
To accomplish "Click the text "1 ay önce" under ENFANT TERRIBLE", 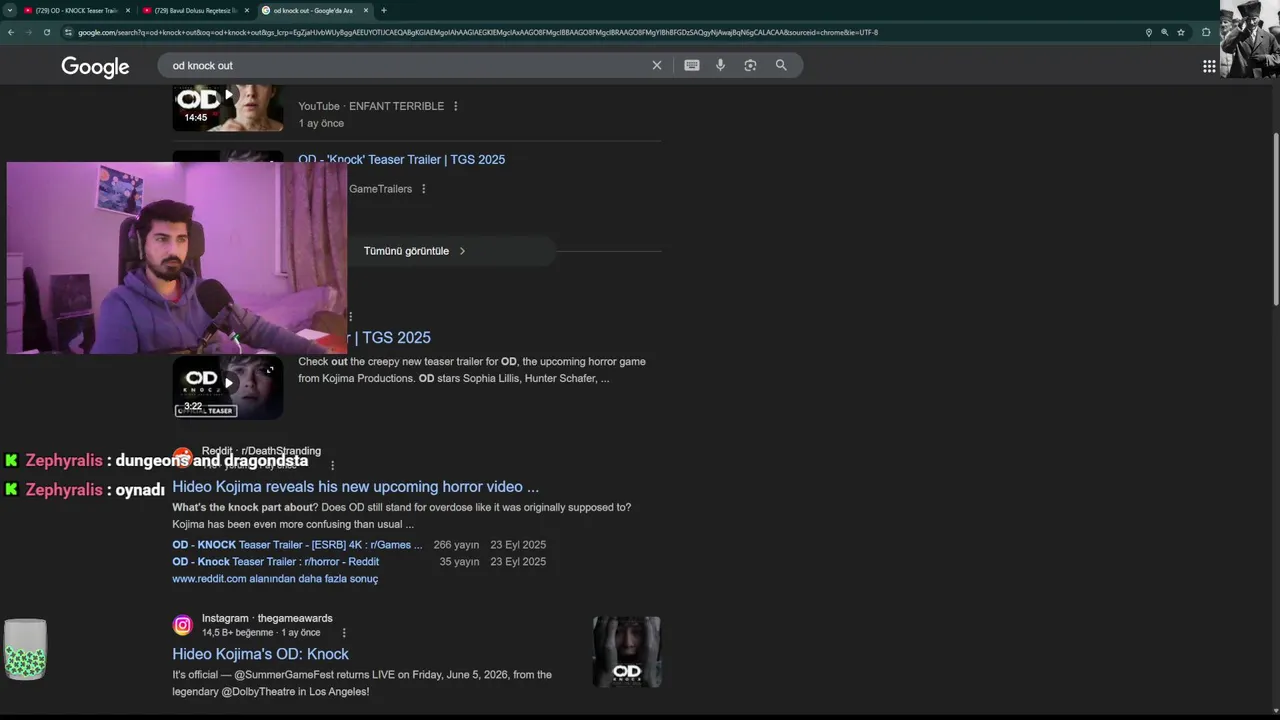I will pos(321,124).
